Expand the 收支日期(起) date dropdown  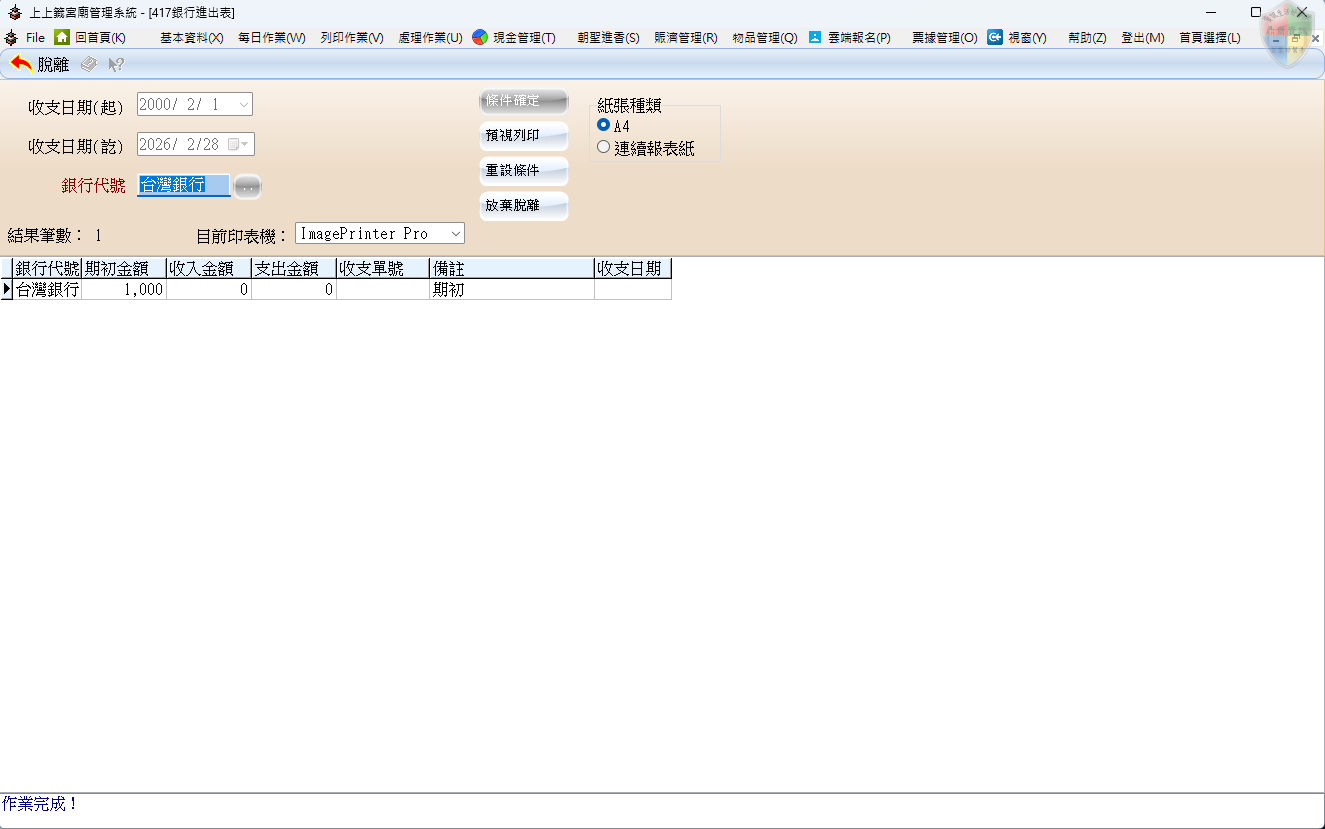[244, 104]
